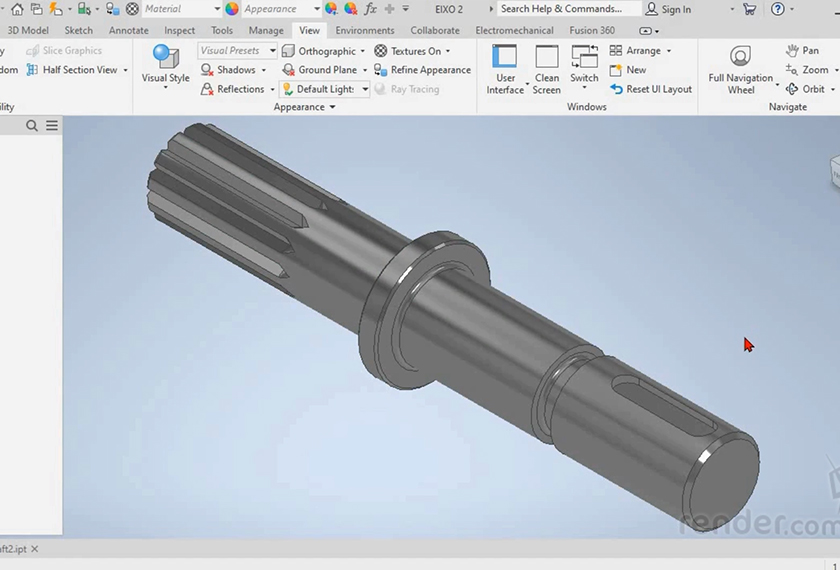Open the Material dropdown in title bar
840x570 pixels.
pyautogui.click(x=180, y=9)
